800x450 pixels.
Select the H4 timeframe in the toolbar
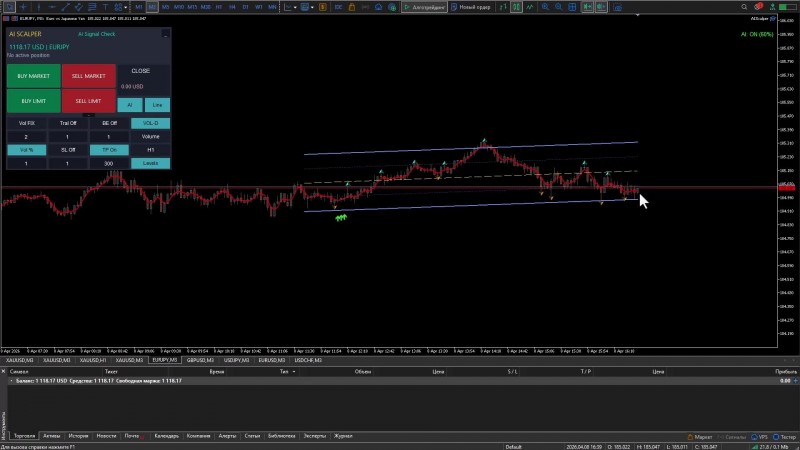pos(232,7)
